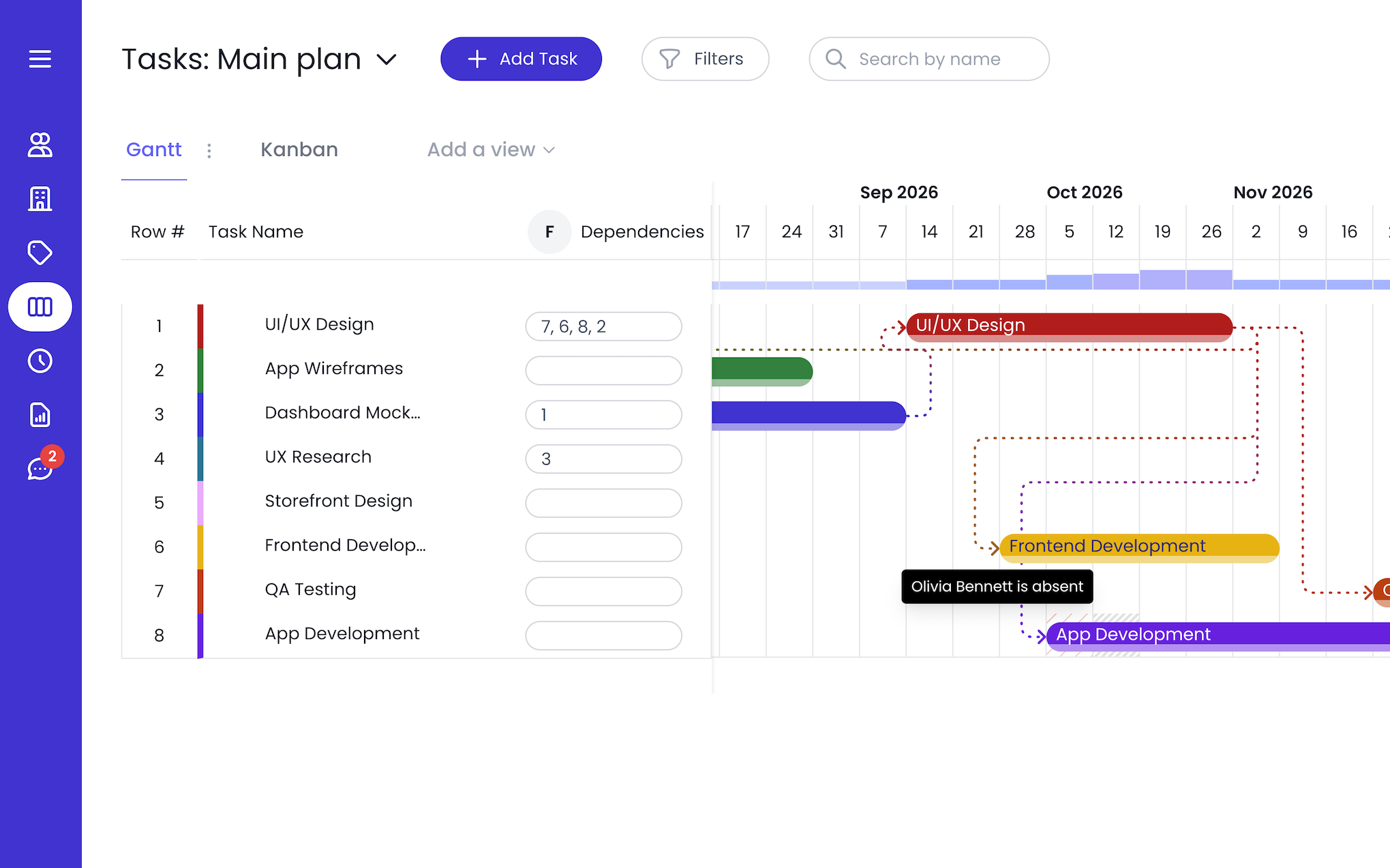This screenshot has width=1390, height=868.
Task: Click the funnel icon in Filters
Action: click(x=669, y=59)
